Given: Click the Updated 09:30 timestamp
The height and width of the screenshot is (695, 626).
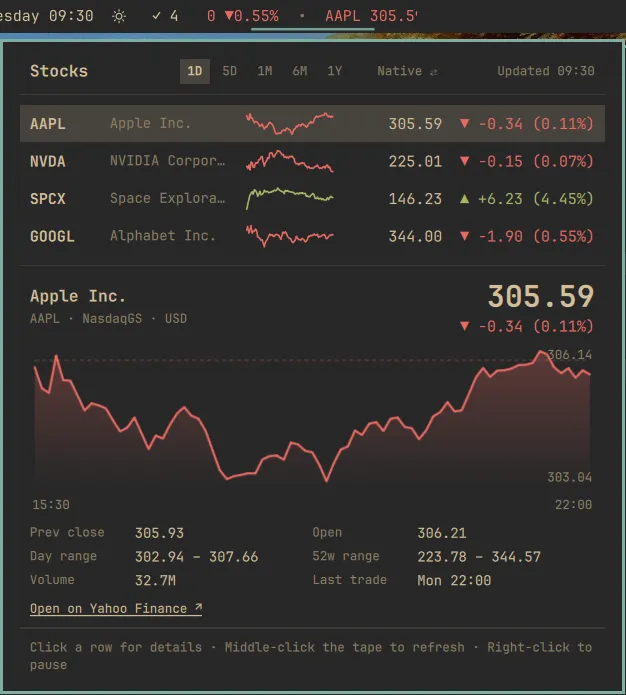Looking at the screenshot, I should pyautogui.click(x=546, y=71).
